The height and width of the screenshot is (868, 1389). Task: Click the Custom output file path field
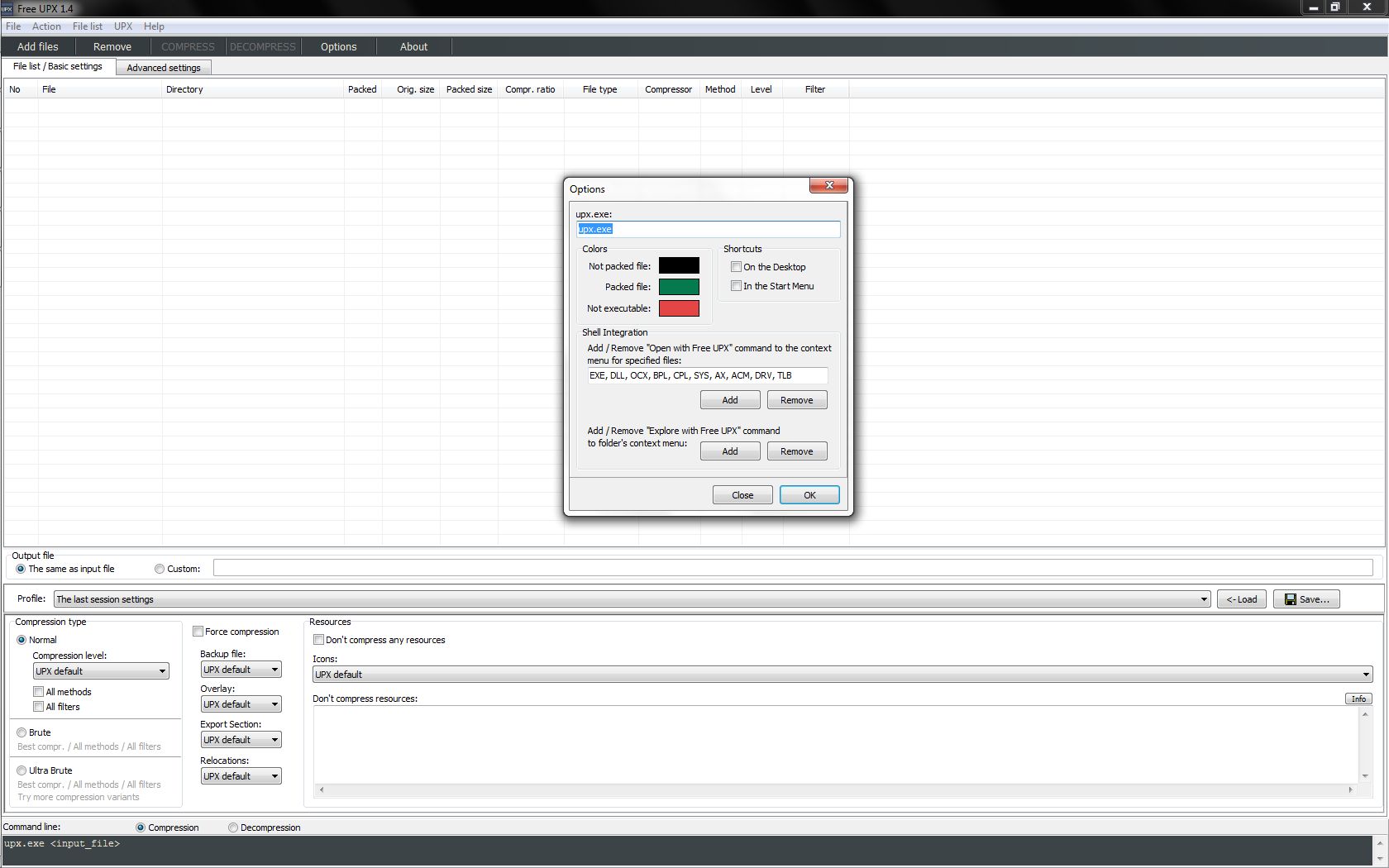[x=793, y=568]
